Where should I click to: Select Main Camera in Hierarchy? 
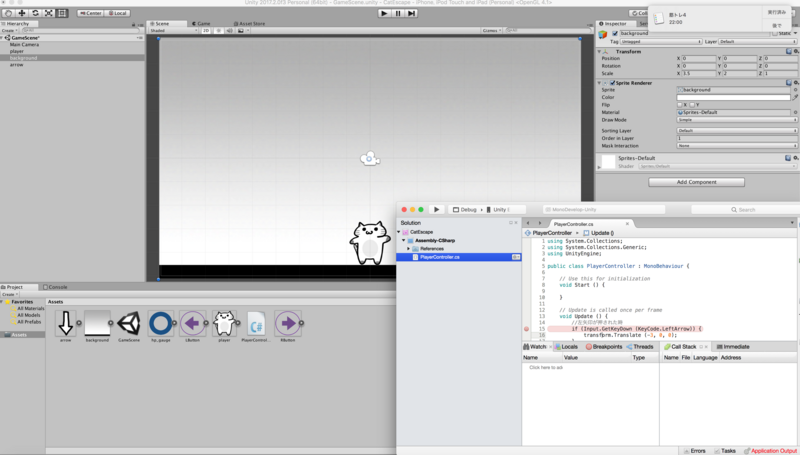pos(24,44)
